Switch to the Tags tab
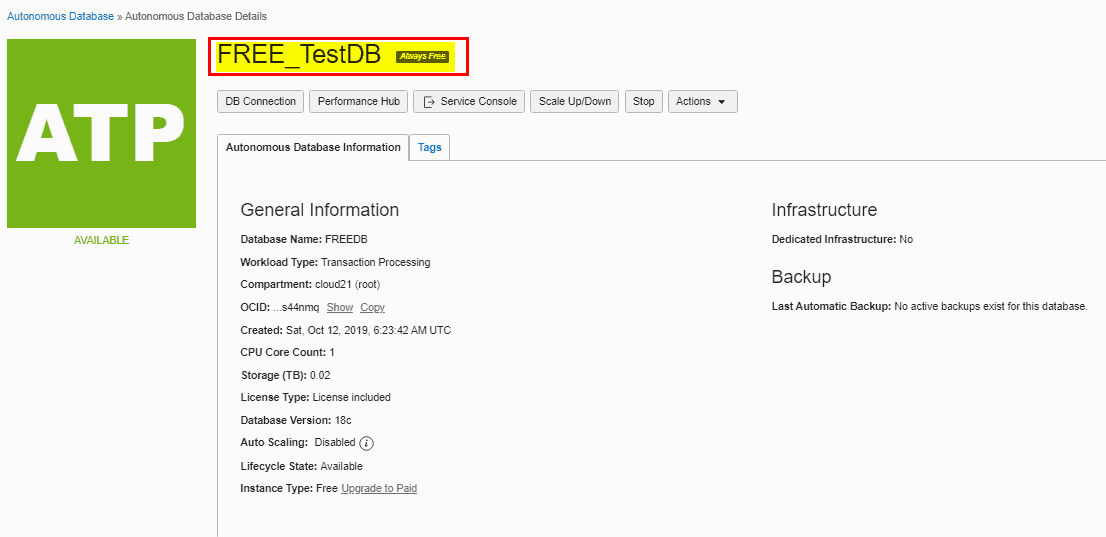 tap(430, 148)
